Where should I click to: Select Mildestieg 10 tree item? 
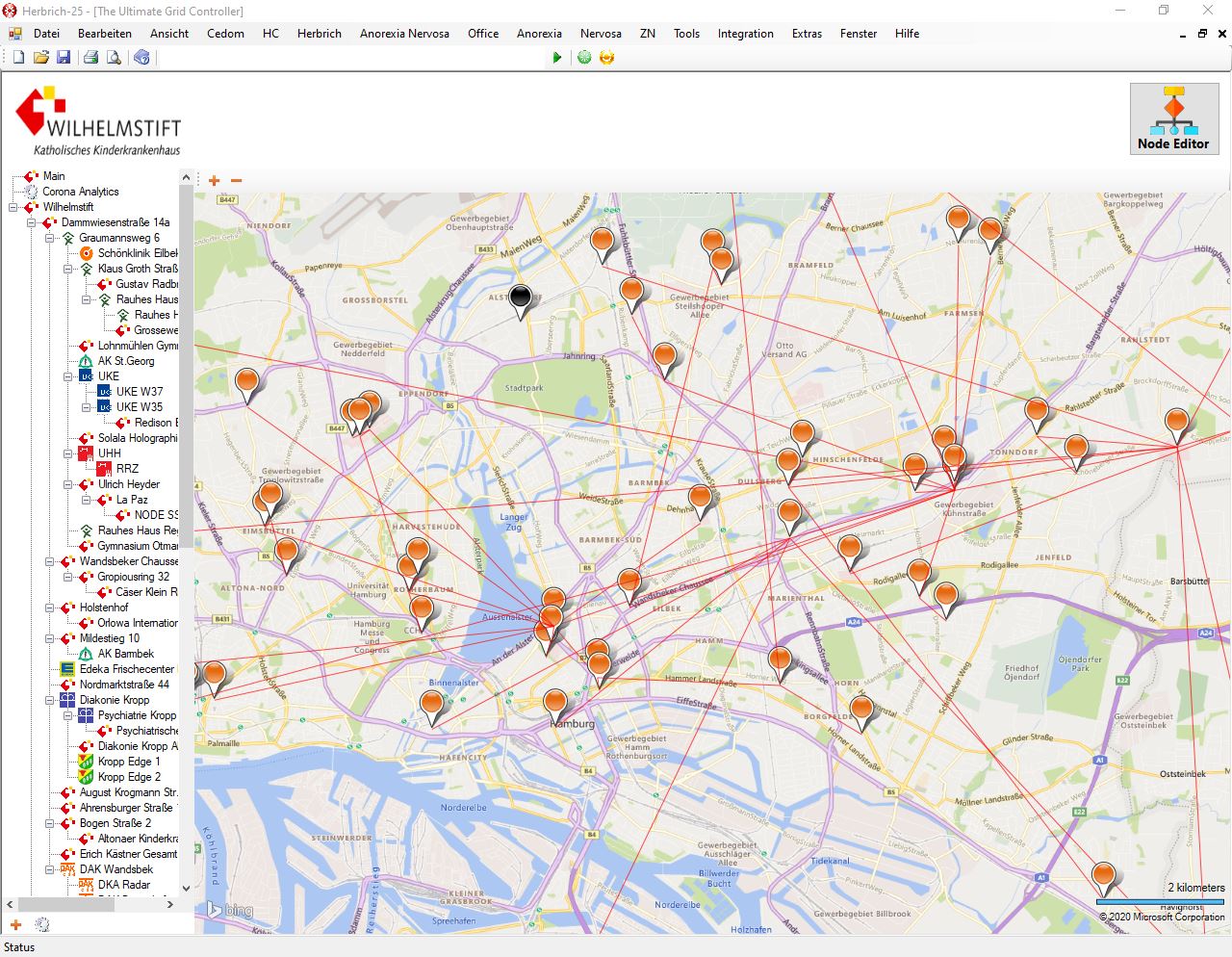coord(109,638)
